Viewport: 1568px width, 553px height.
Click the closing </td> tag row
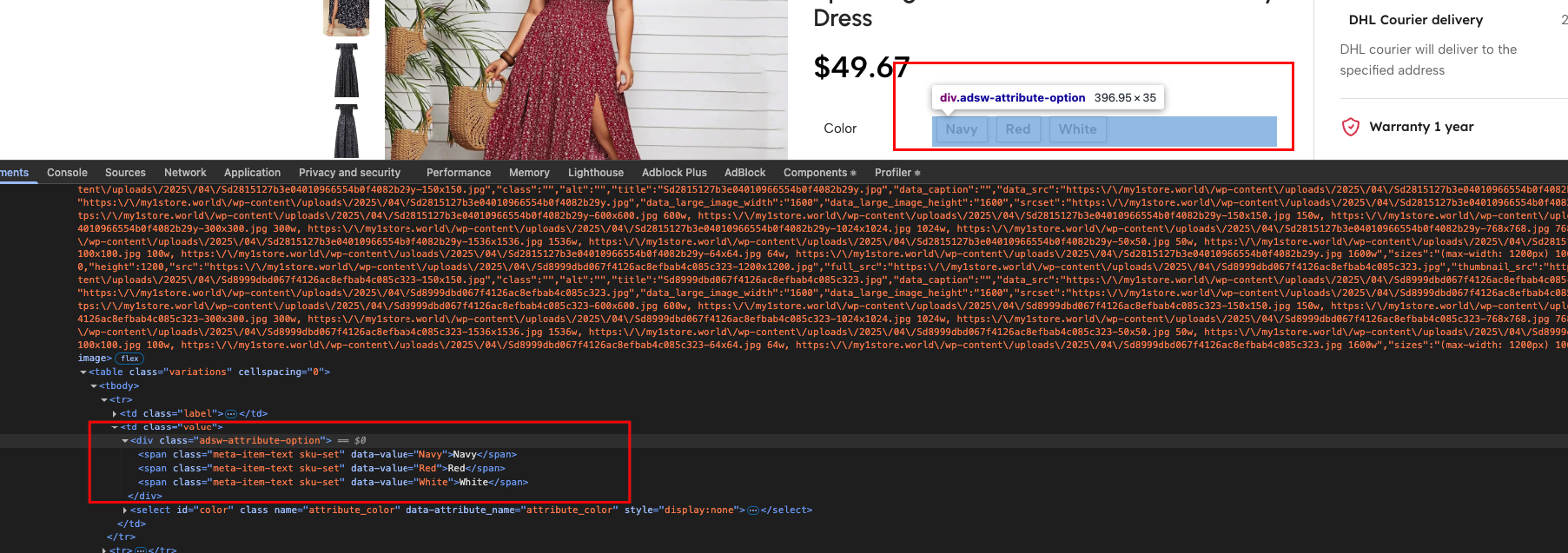[132, 524]
